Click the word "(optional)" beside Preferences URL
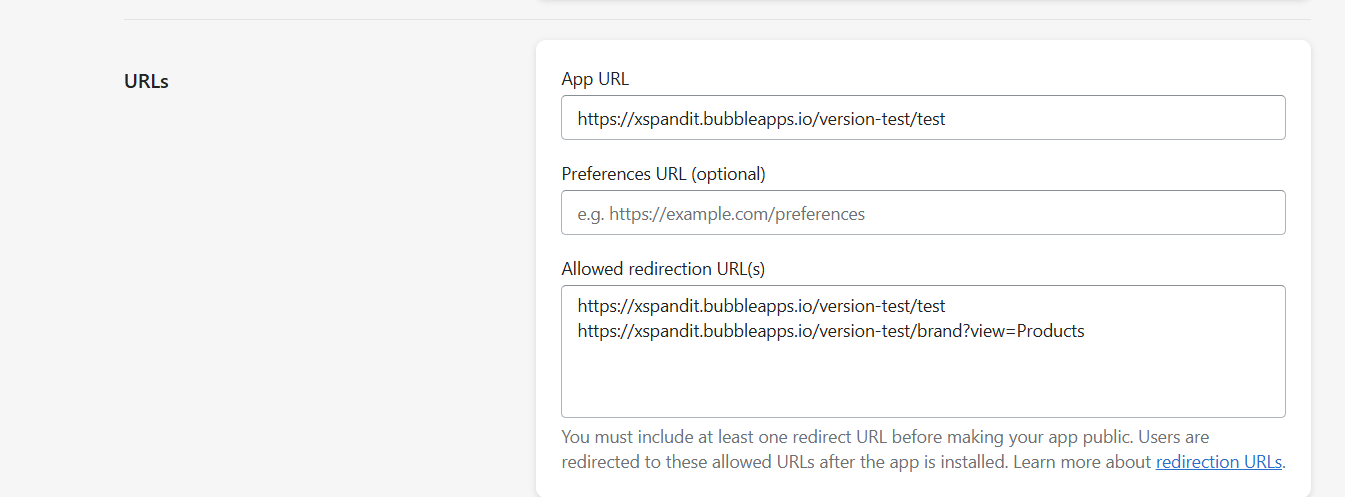Screen dimensions: 1345x497 [x=727, y=174]
